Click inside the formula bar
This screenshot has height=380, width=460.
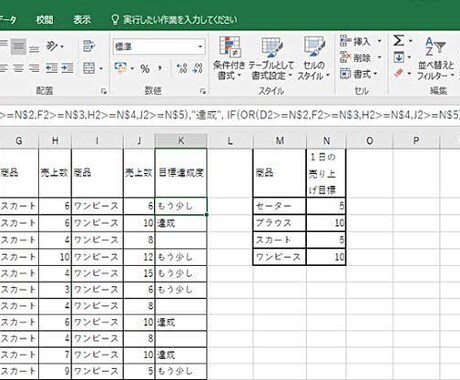pos(230,115)
